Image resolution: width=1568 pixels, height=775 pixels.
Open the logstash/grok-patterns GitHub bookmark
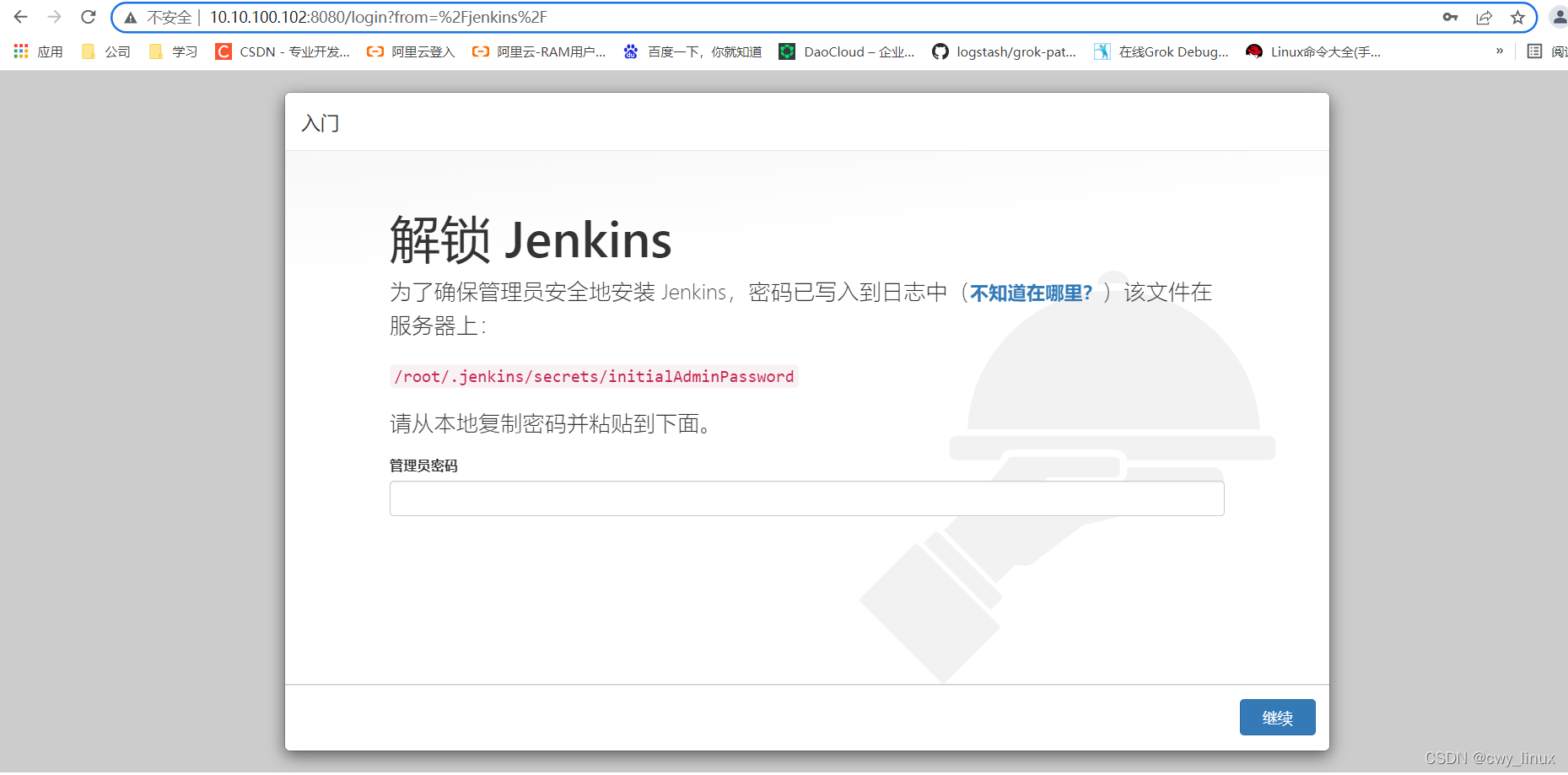[1004, 51]
